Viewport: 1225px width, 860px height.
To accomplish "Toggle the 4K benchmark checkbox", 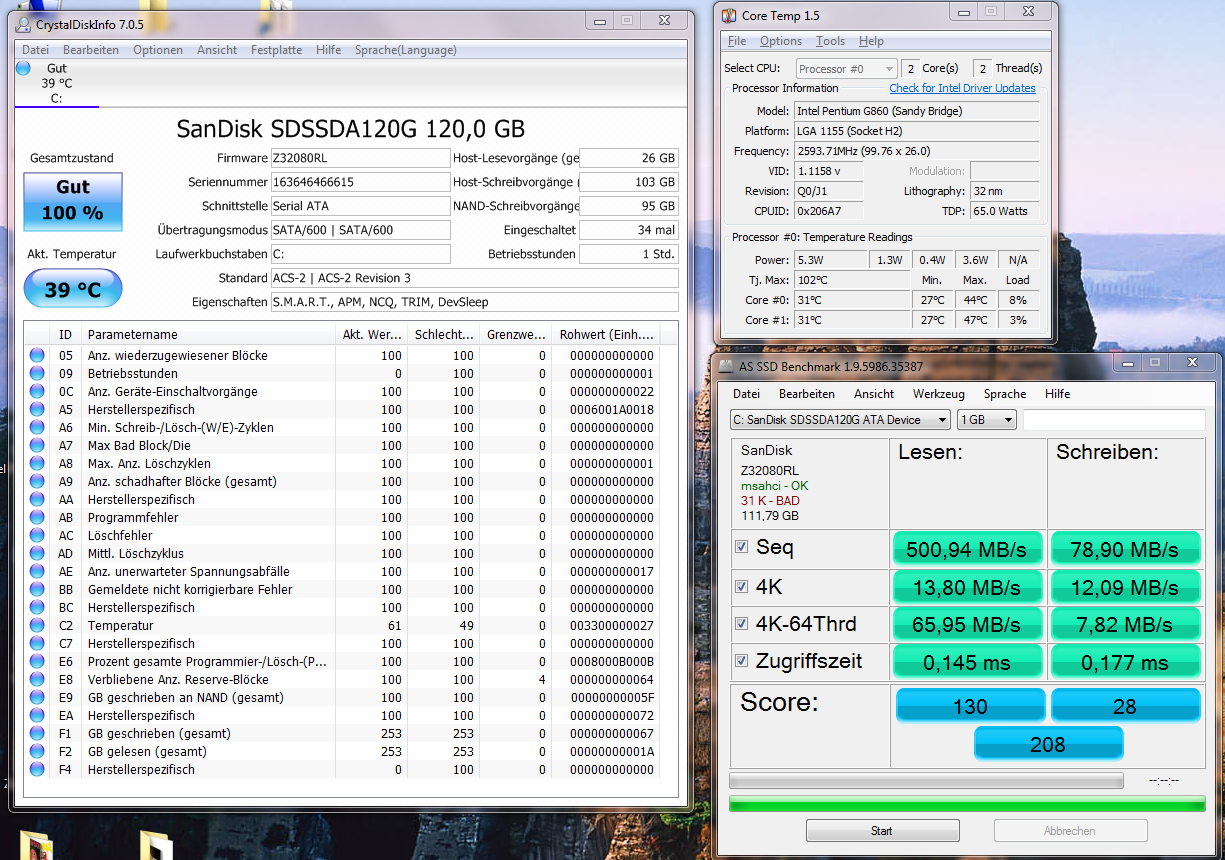I will click(x=741, y=586).
